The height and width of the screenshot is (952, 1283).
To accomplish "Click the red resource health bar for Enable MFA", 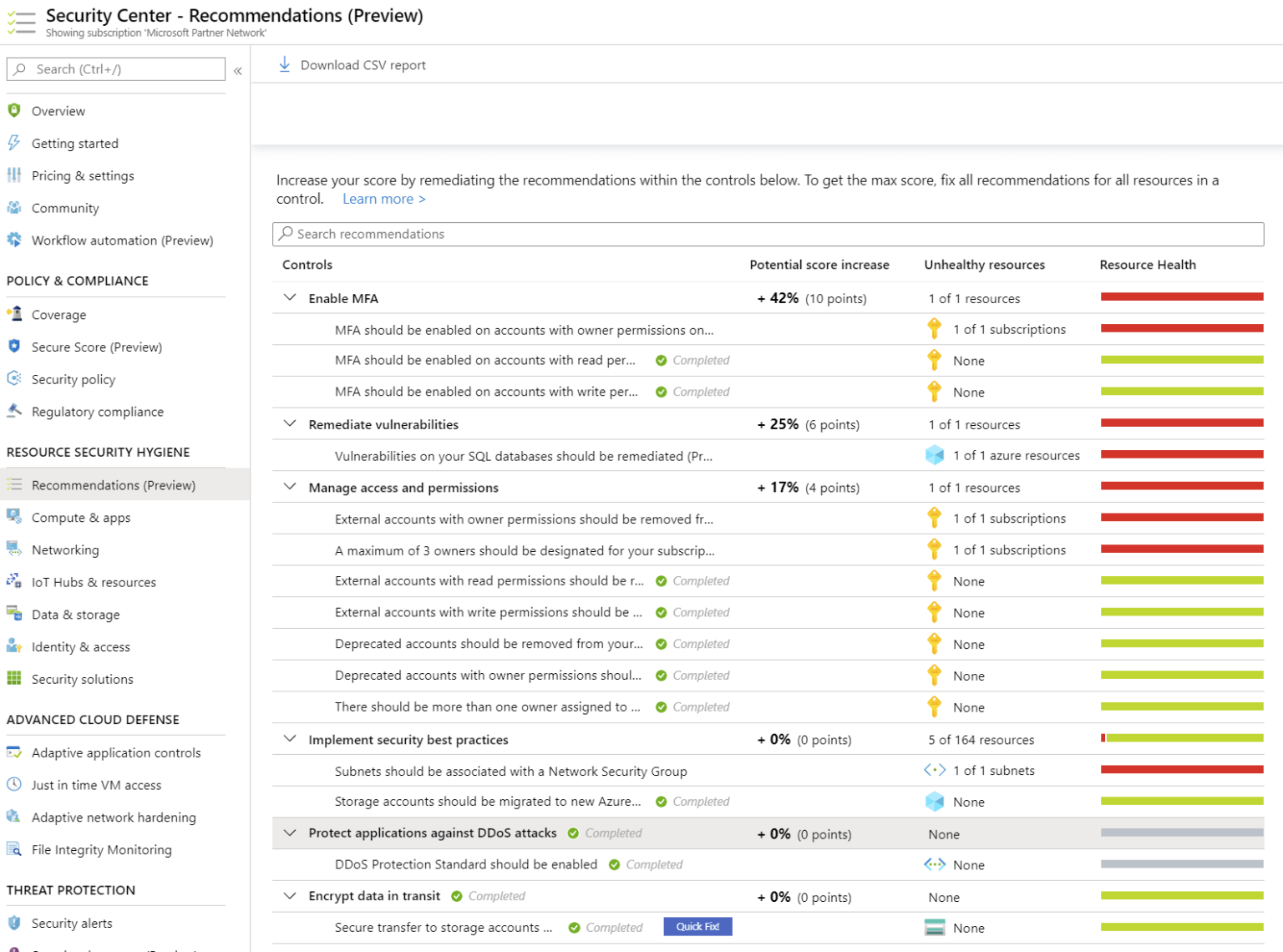I will (1181, 296).
